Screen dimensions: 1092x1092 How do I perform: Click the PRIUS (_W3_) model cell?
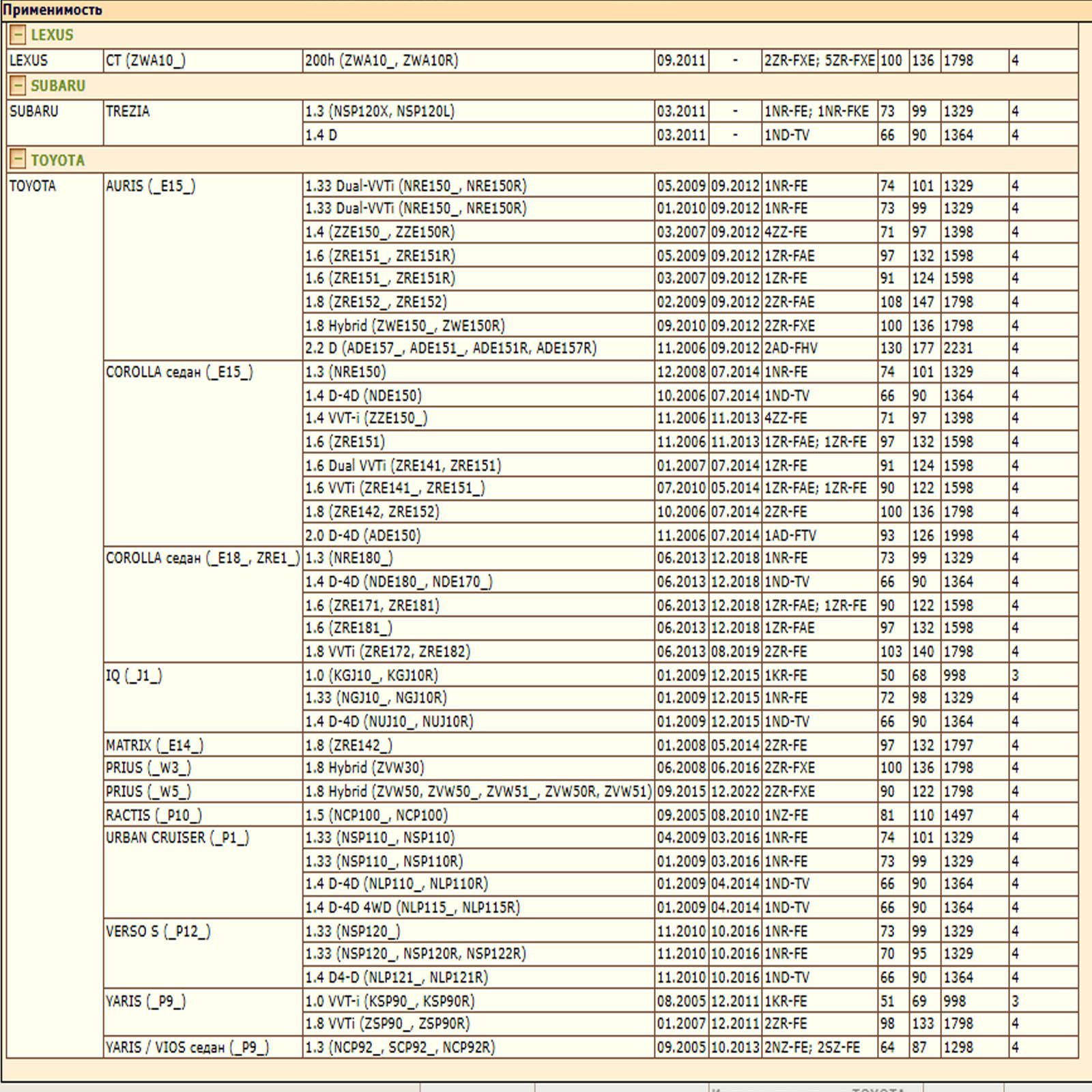(148, 768)
